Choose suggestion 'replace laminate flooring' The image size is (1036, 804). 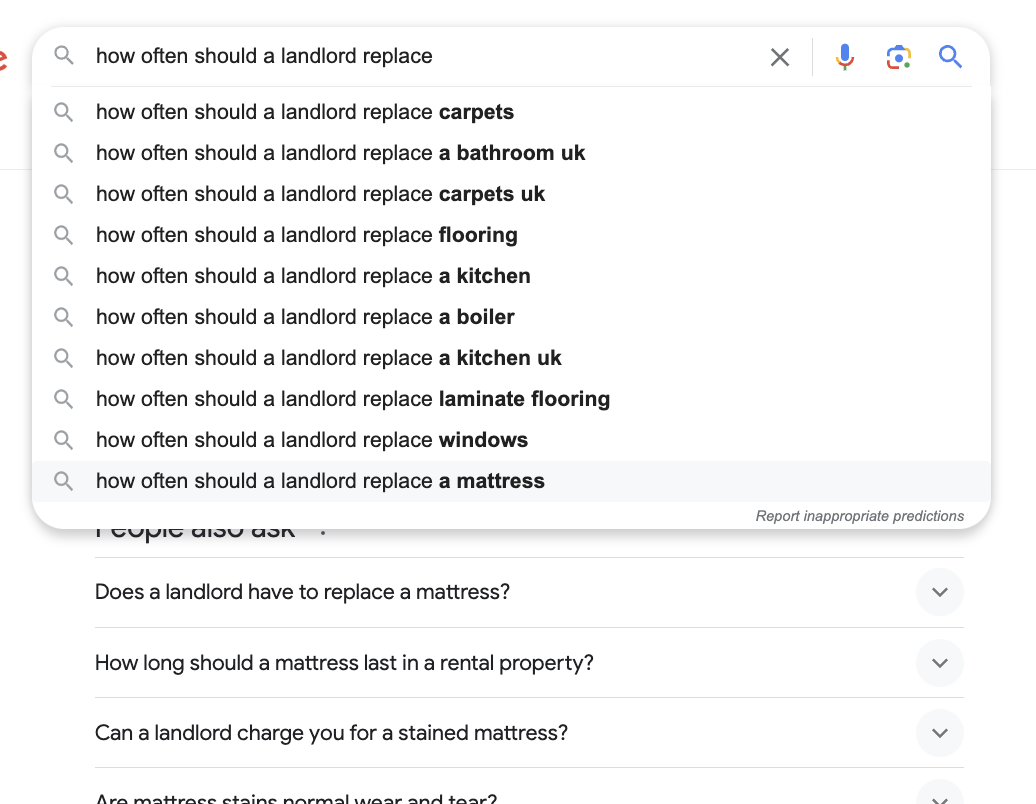[352, 399]
